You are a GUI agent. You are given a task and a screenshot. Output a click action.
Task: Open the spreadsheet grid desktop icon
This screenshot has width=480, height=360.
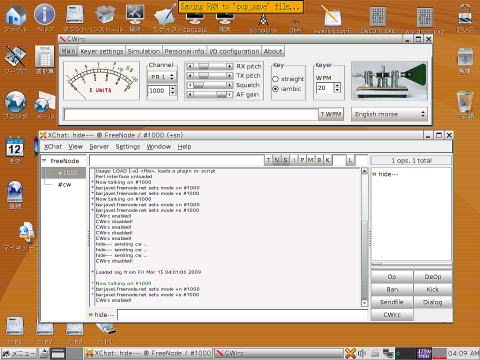tap(44, 56)
